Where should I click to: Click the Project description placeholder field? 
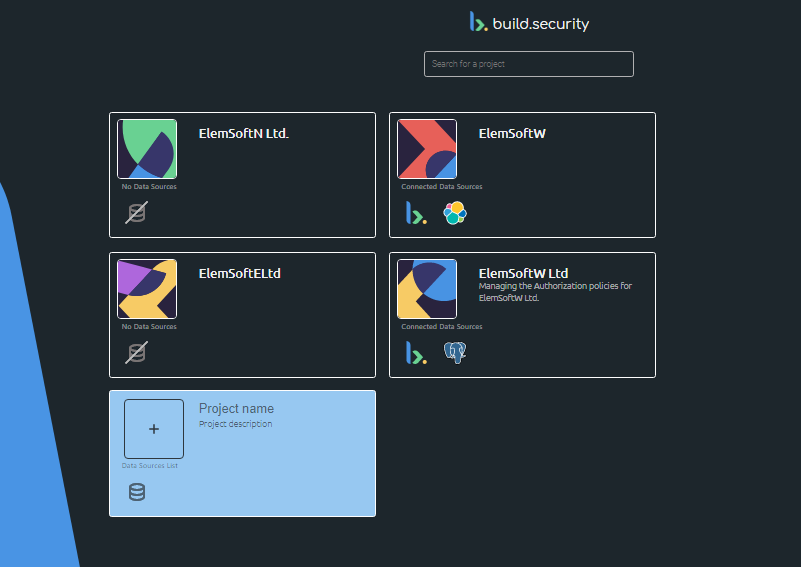235,424
